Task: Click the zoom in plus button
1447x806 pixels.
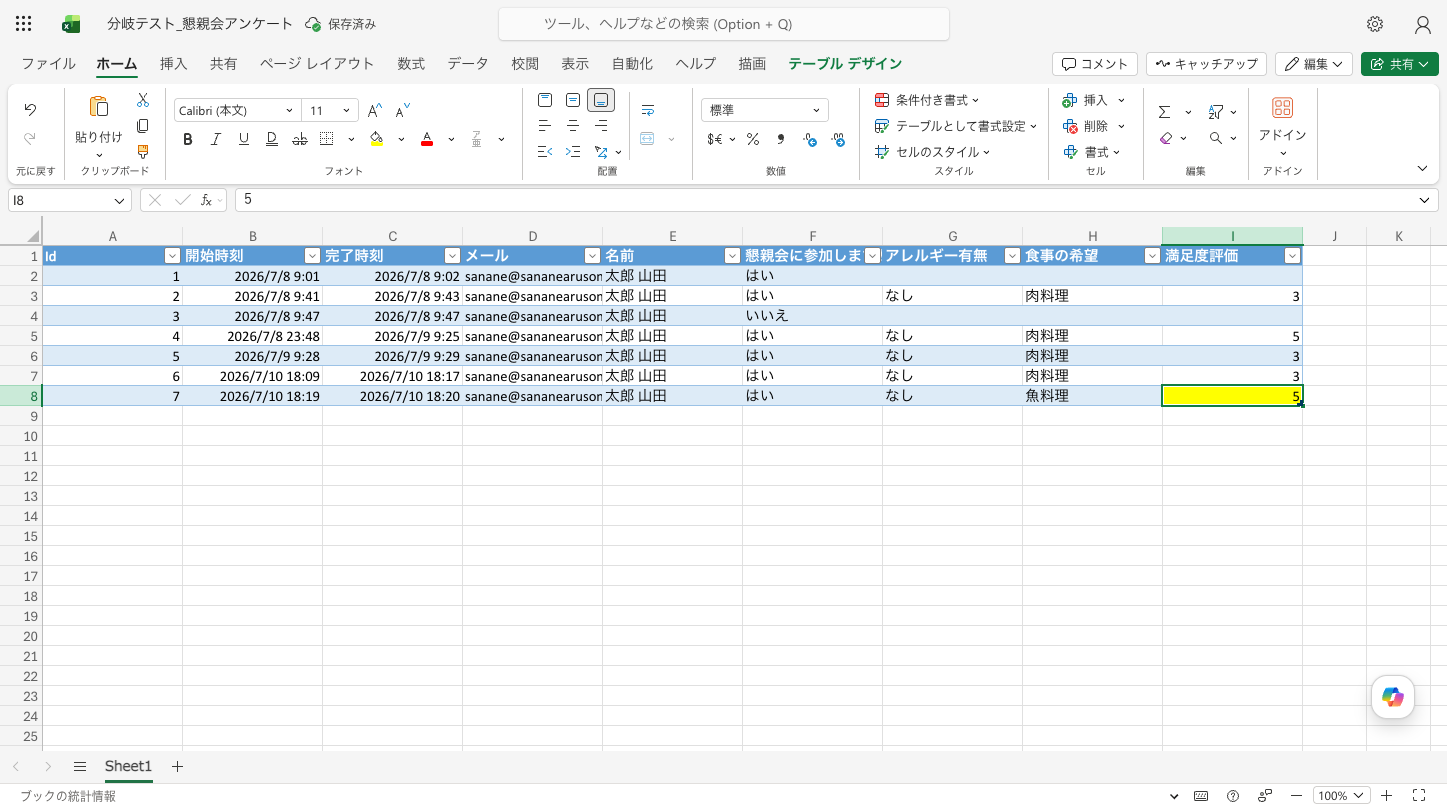Action: pos(1386,796)
